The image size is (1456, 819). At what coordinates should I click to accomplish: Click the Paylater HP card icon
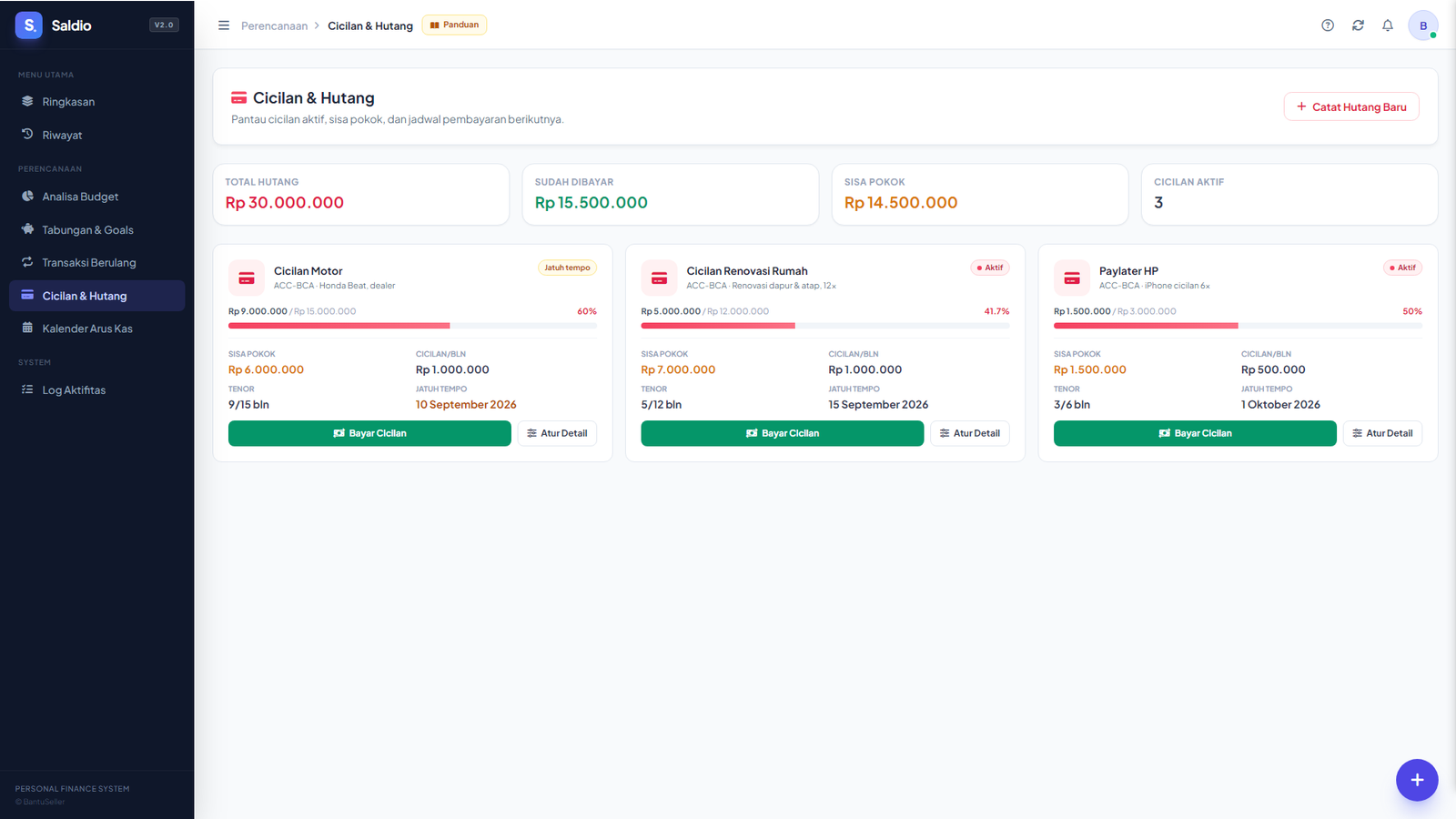point(1072,278)
